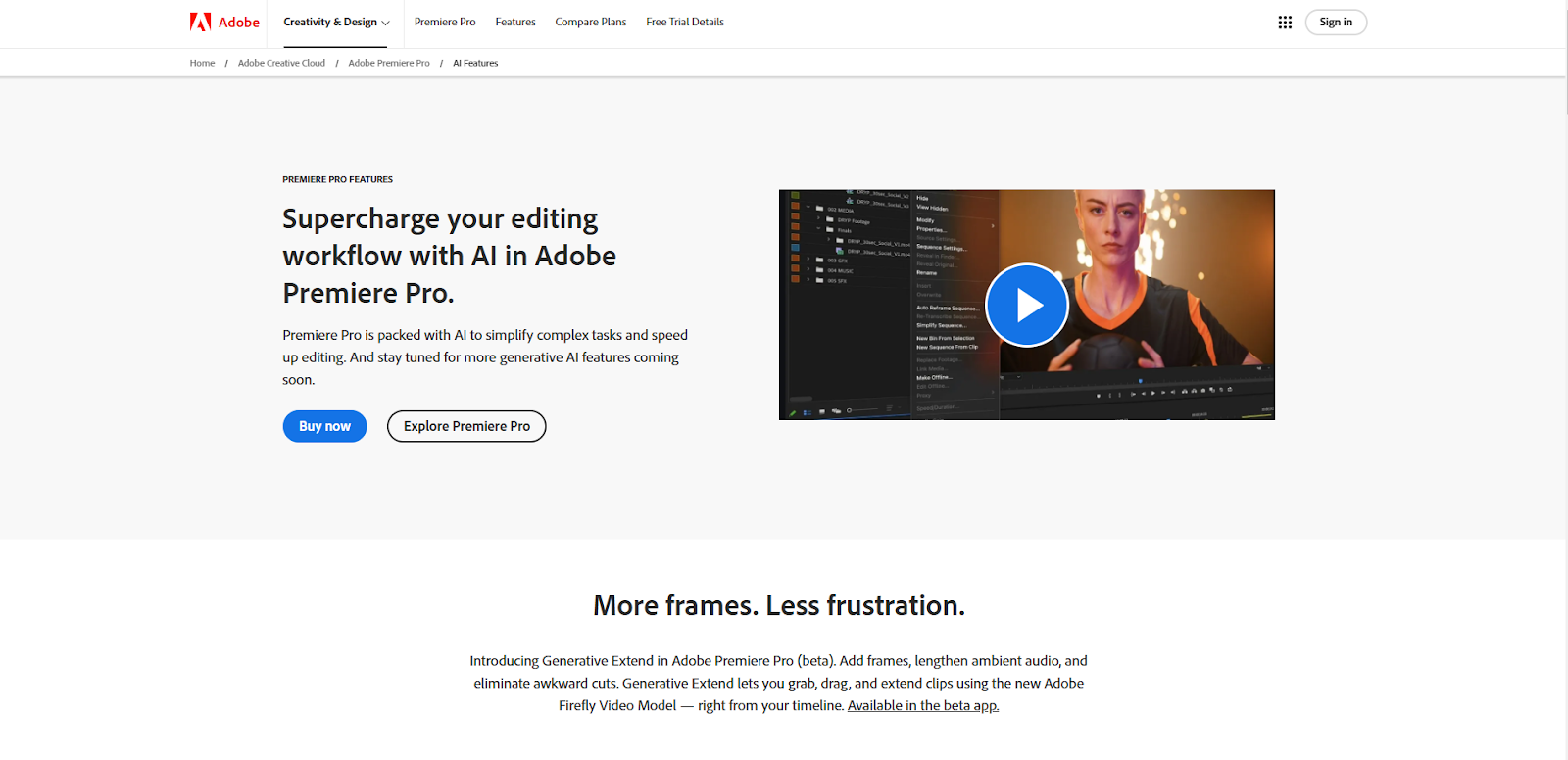Follow the Available in the beta app link

[923, 705]
